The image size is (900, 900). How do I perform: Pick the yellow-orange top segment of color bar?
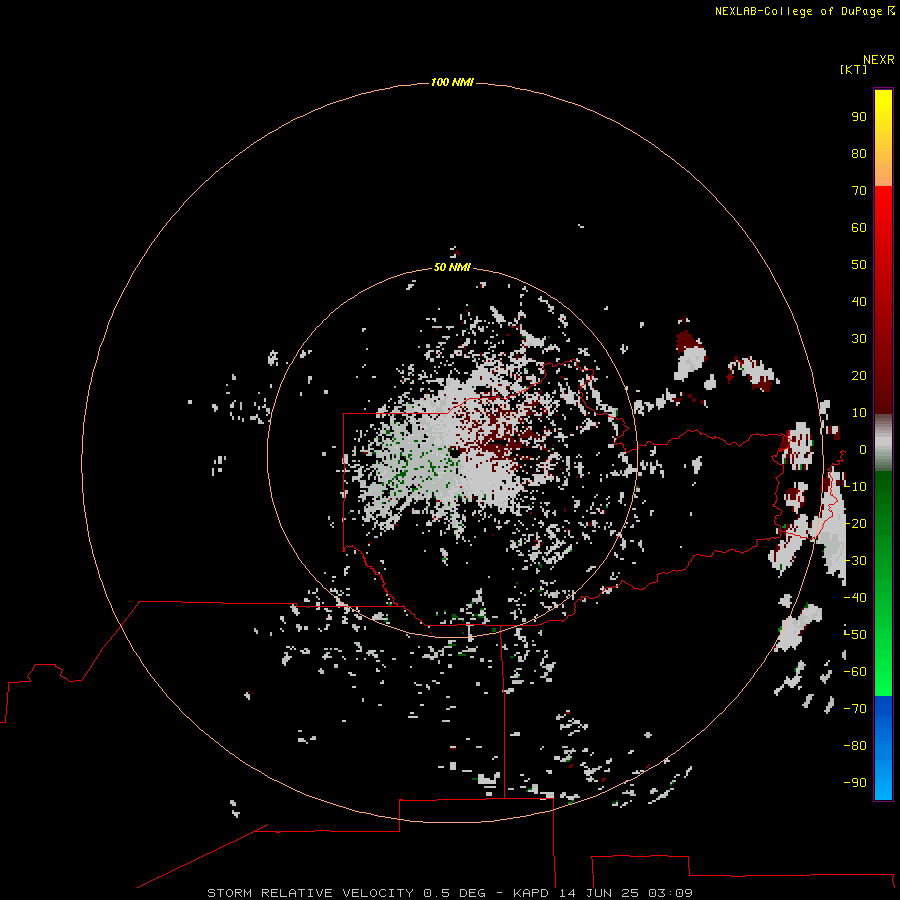tap(883, 138)
